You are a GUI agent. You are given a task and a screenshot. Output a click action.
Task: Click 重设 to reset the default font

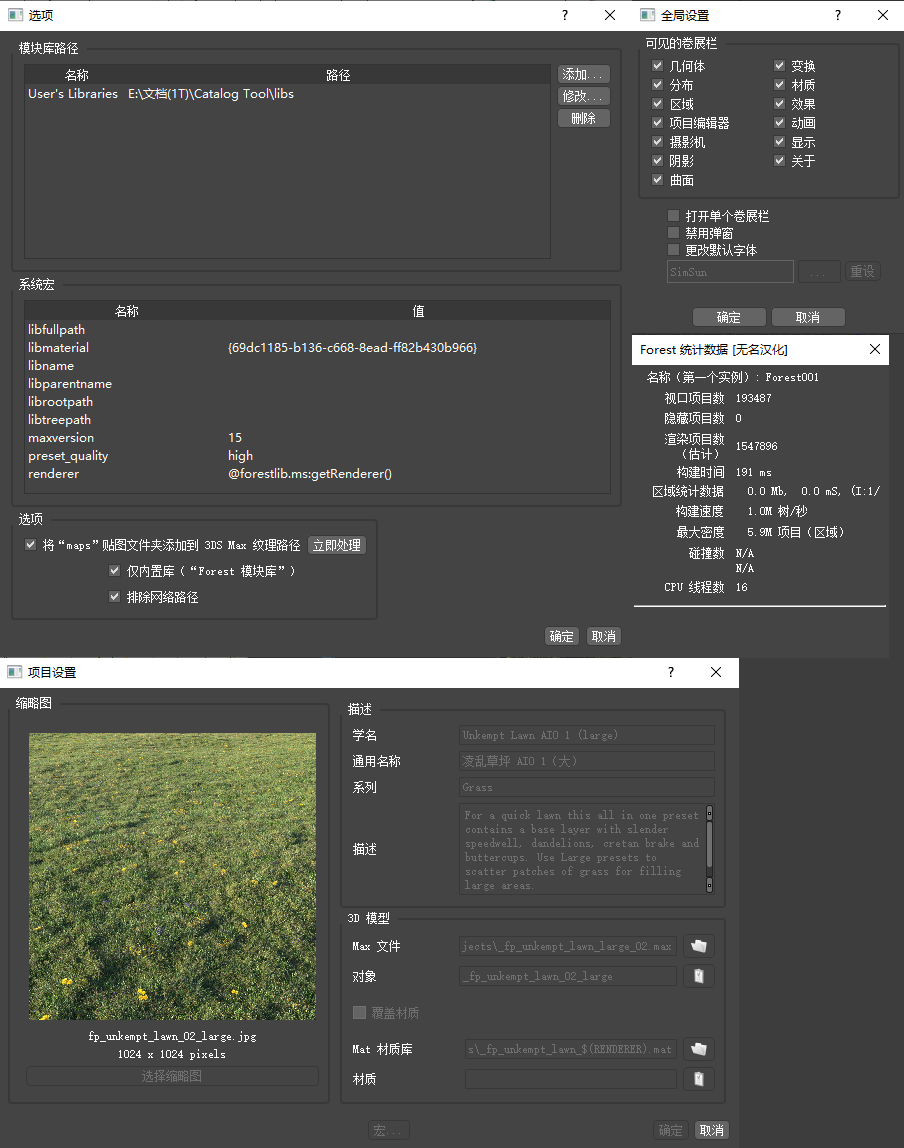point(862,271)
